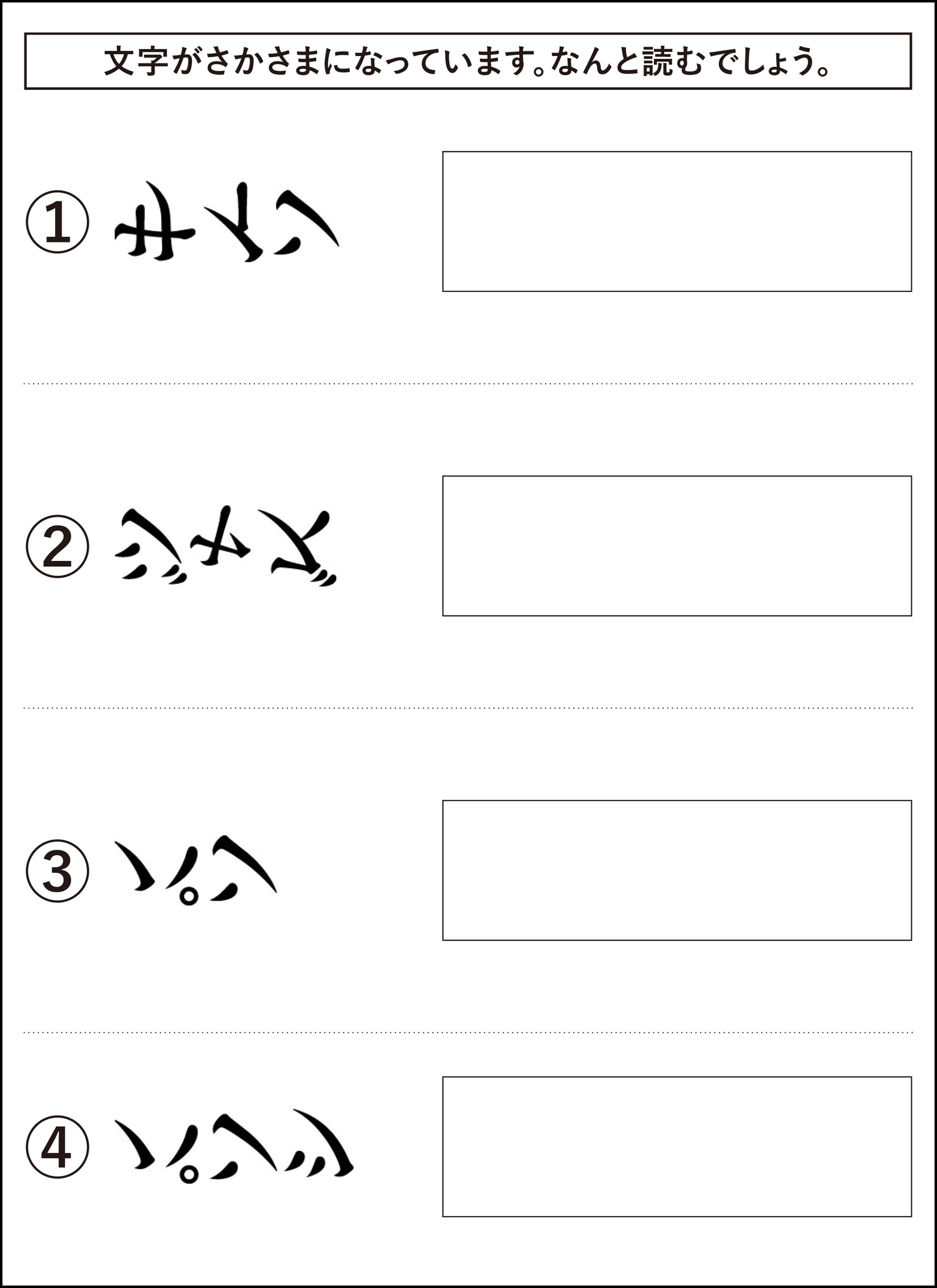Click the answer box for question 4

677,1146
